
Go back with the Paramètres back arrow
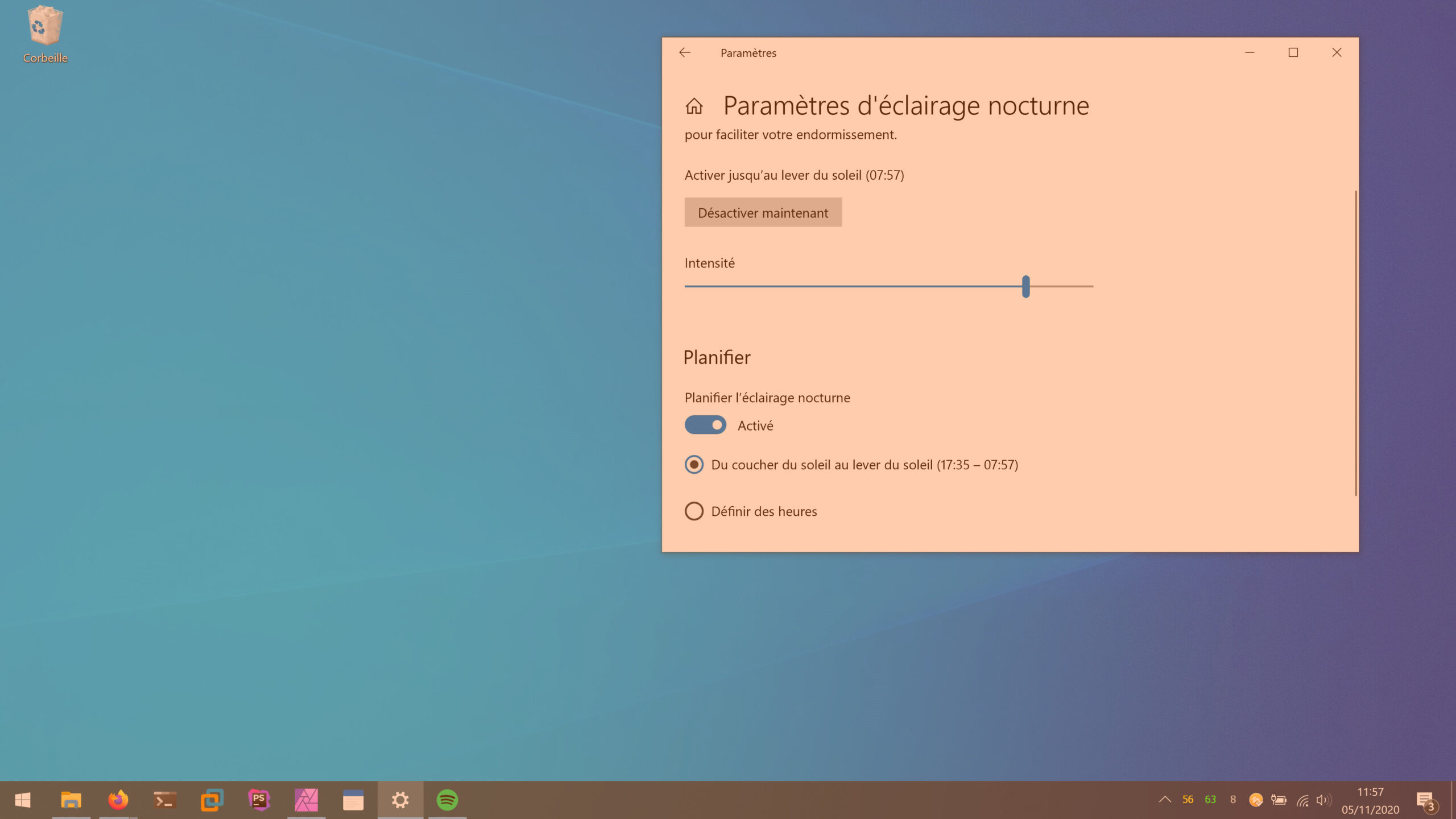685,52
